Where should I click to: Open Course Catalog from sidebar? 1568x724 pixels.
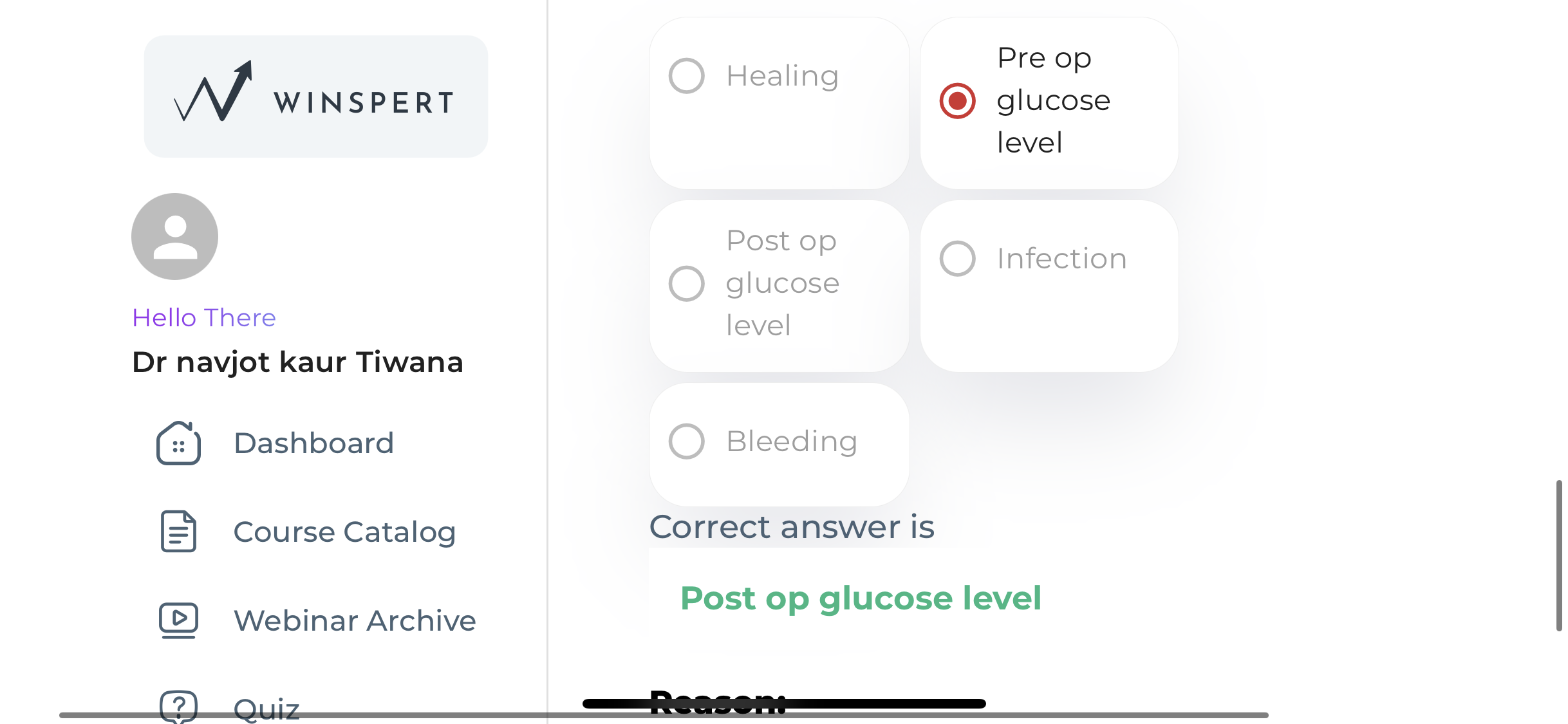[344, 532]
